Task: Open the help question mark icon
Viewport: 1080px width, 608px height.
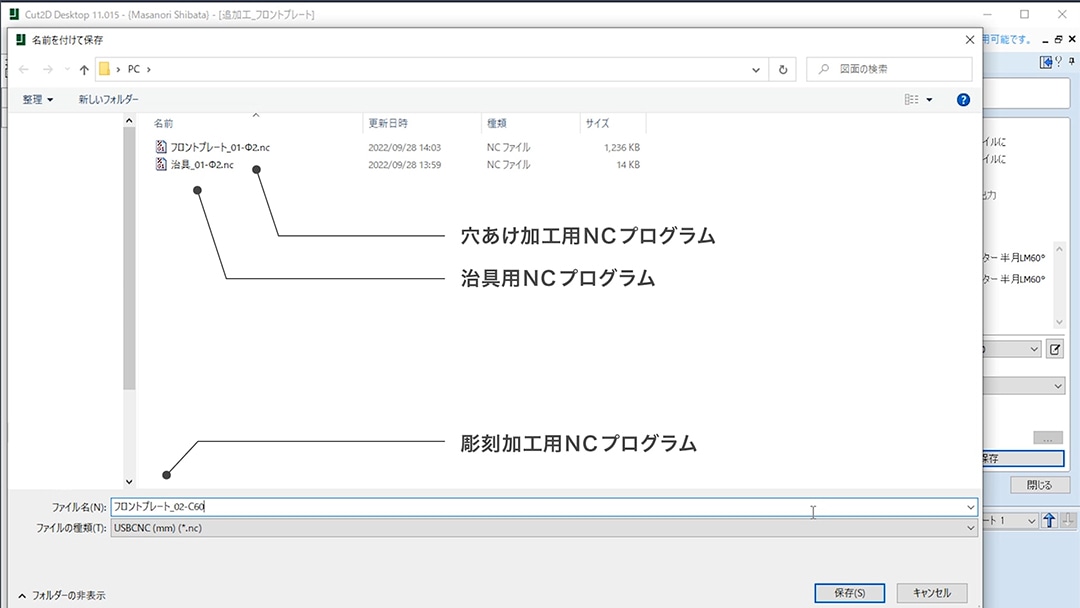Action: click(963, 100)
